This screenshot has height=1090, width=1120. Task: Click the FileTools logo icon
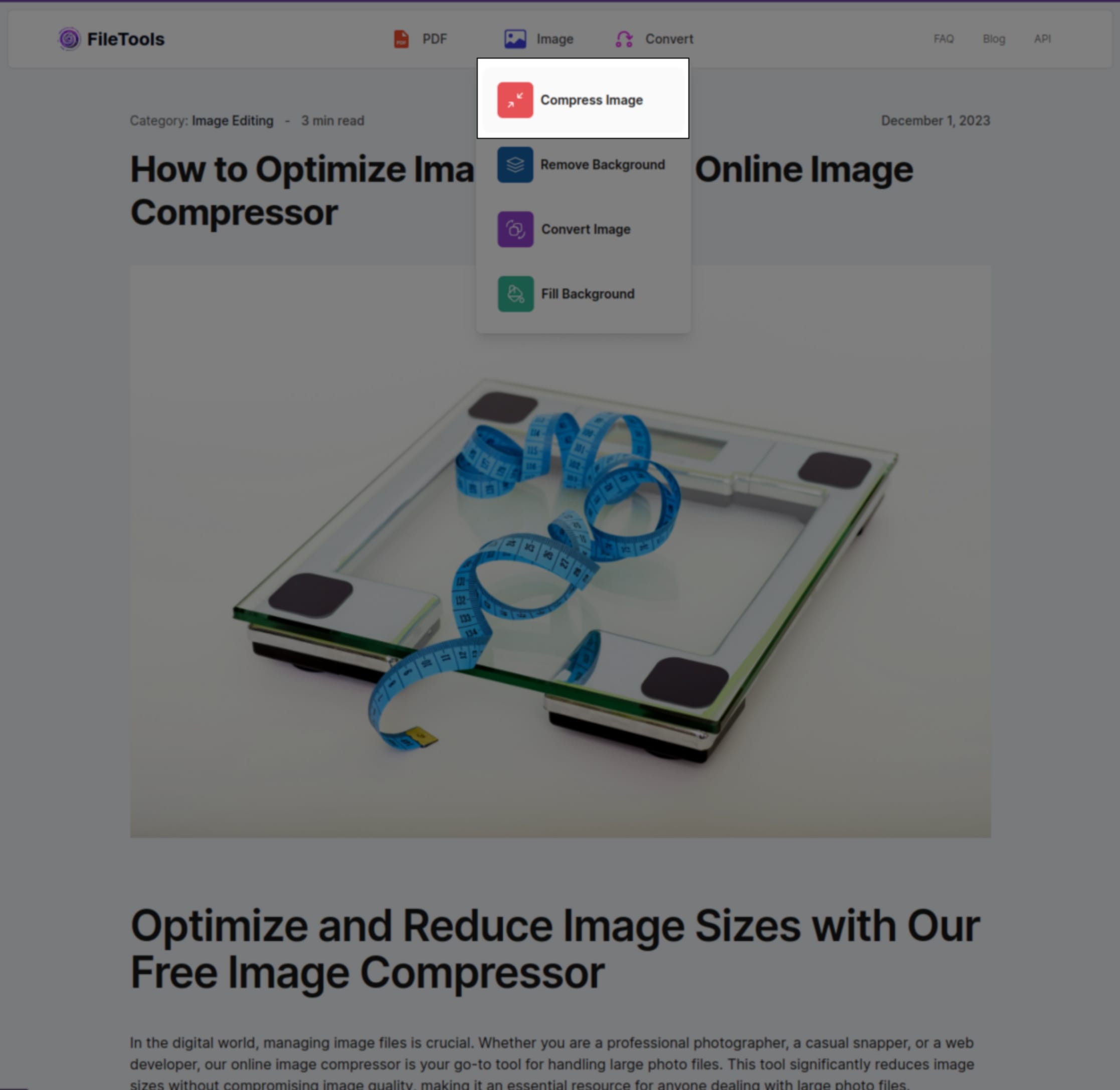[x=68, y=38]
